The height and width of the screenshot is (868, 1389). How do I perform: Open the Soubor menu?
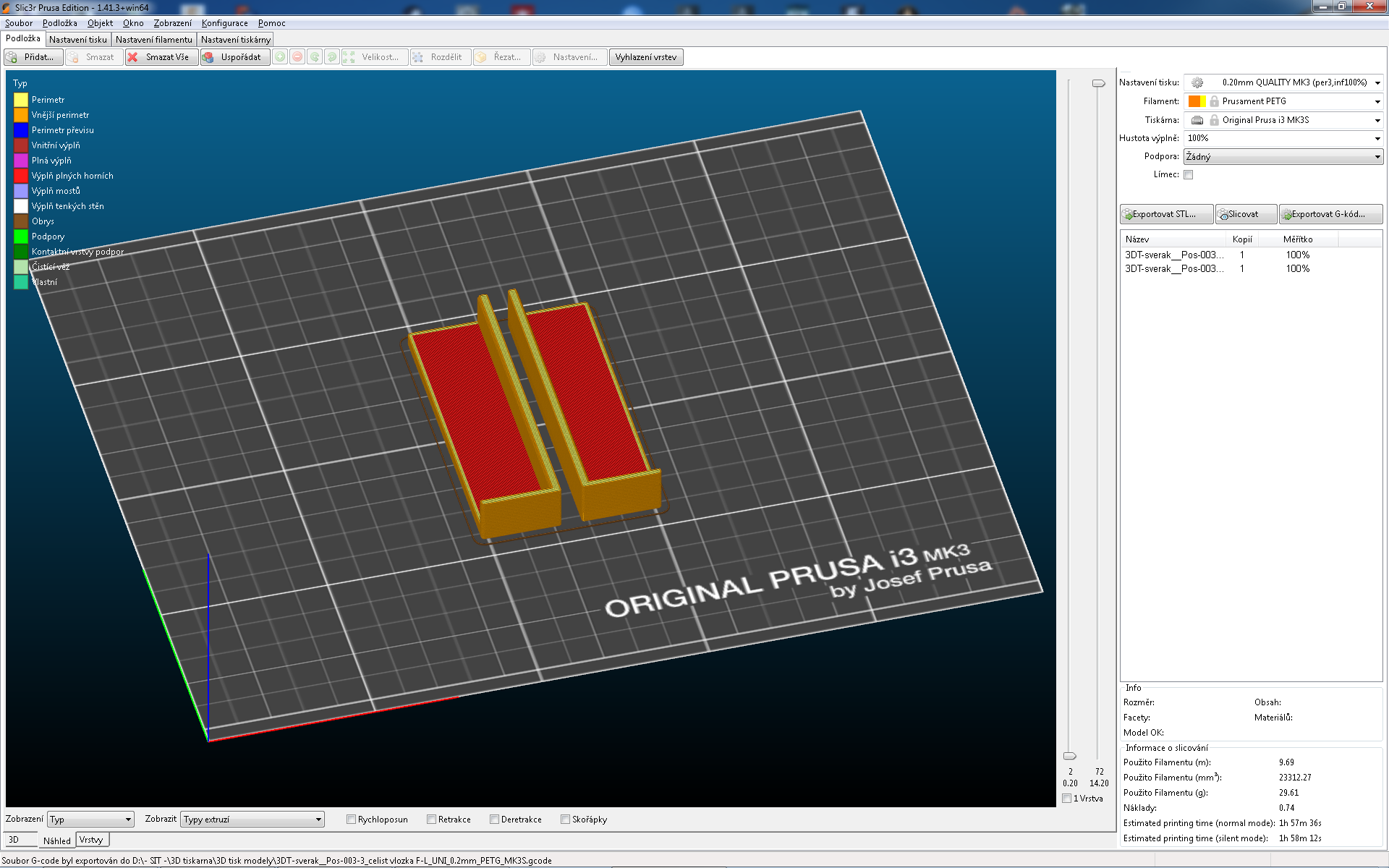pos(19,23)
